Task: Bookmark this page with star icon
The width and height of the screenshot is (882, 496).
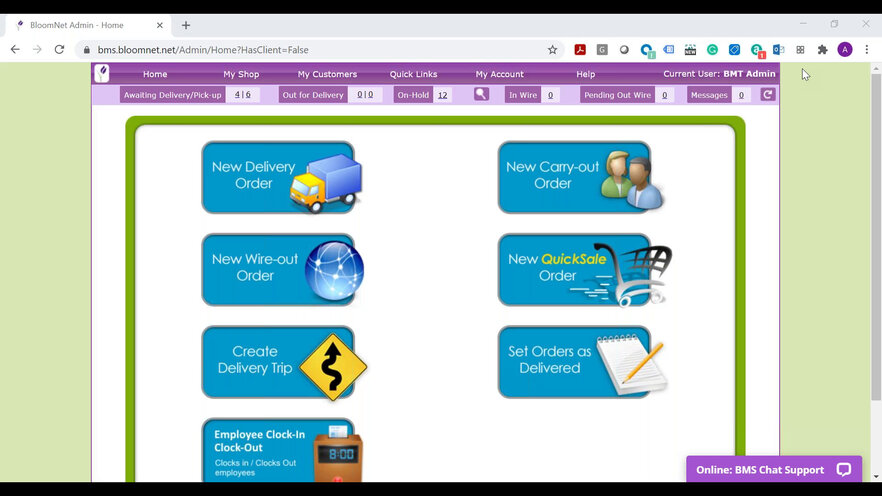Action: click(552, 49)
